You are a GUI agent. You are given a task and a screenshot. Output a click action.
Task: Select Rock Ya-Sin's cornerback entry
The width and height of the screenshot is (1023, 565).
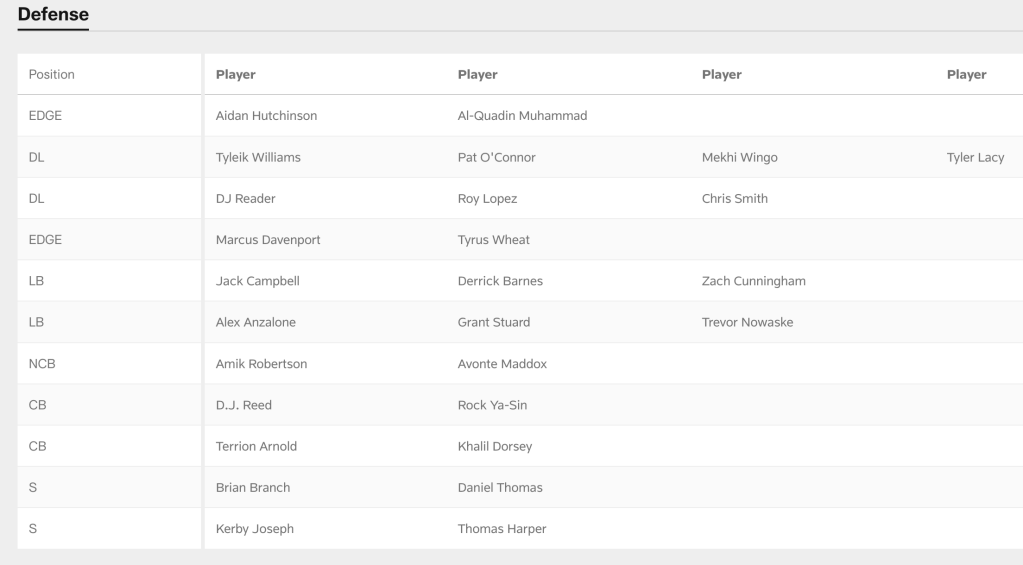point(492,405)
